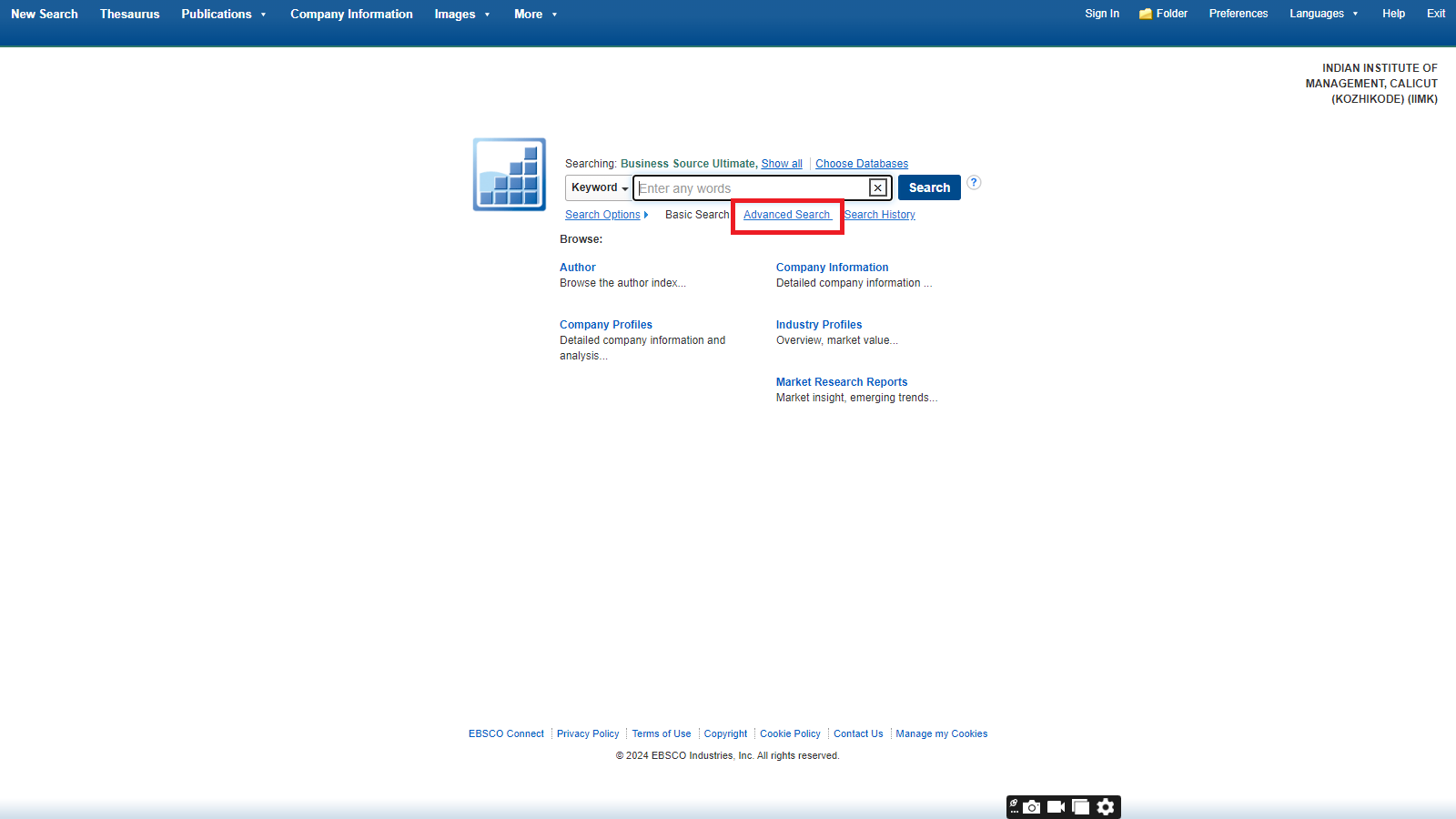This screenshot has height=819, width=1456.
Task: Open the Images menu in top bar
Action: 461,15
